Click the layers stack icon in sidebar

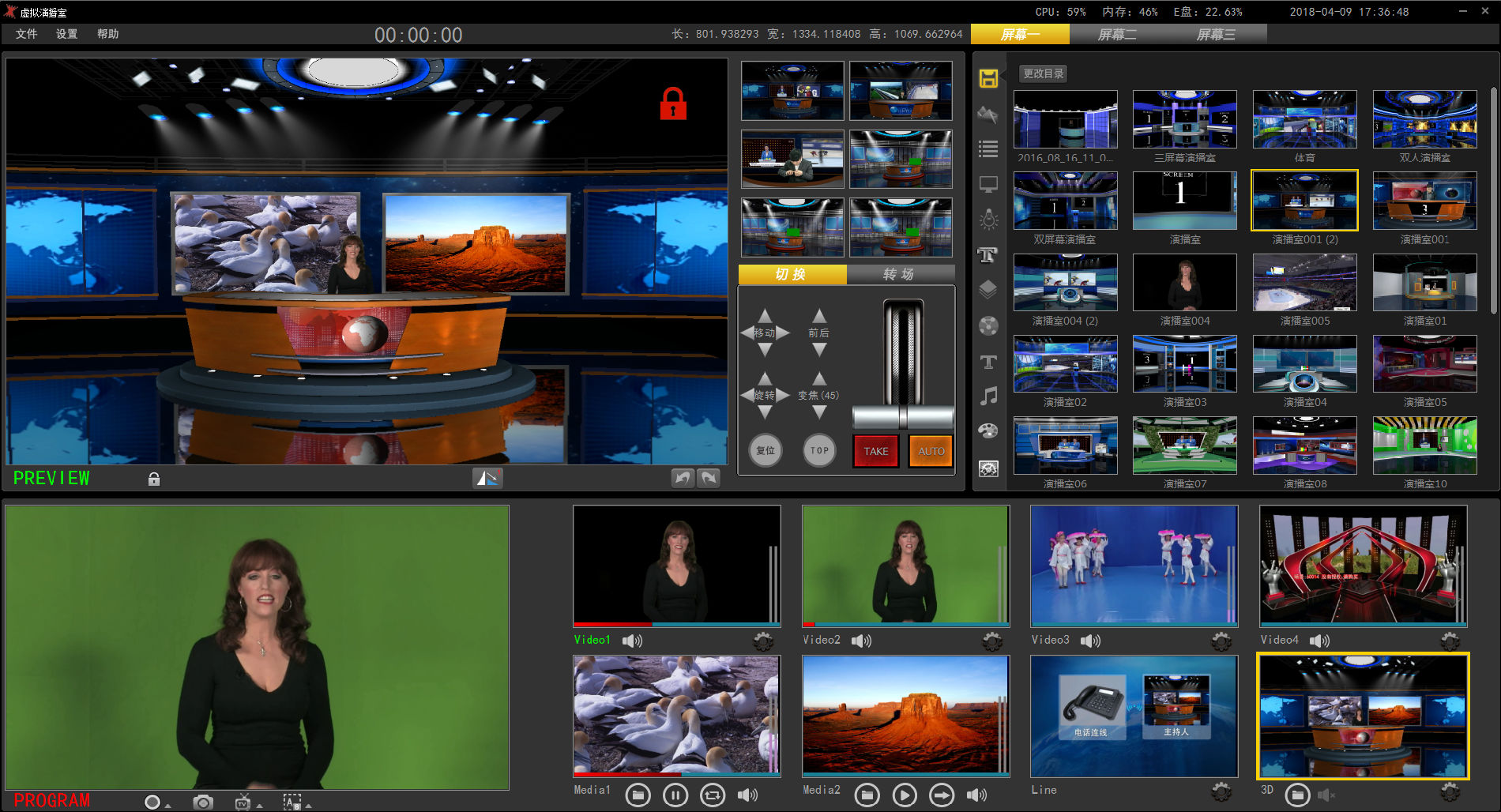(x=988, y=290)
